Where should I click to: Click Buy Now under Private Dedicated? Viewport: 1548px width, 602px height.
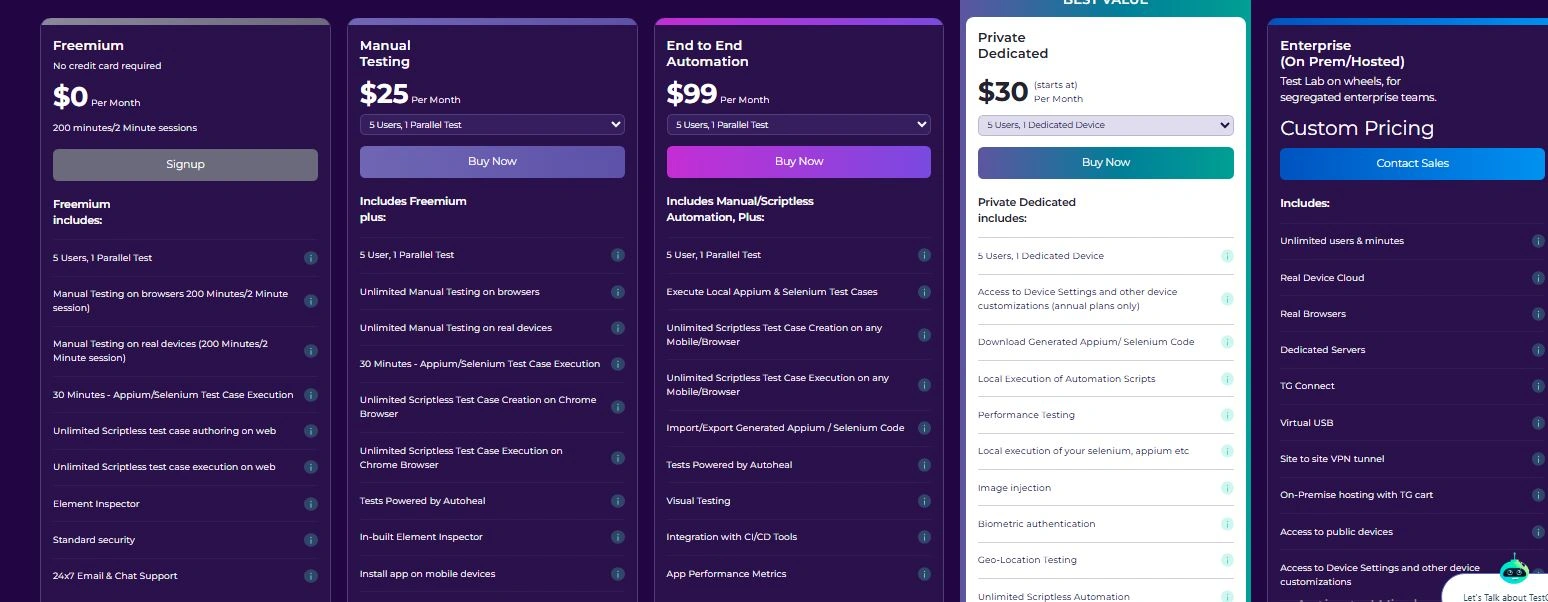[x=1105, y=162]
